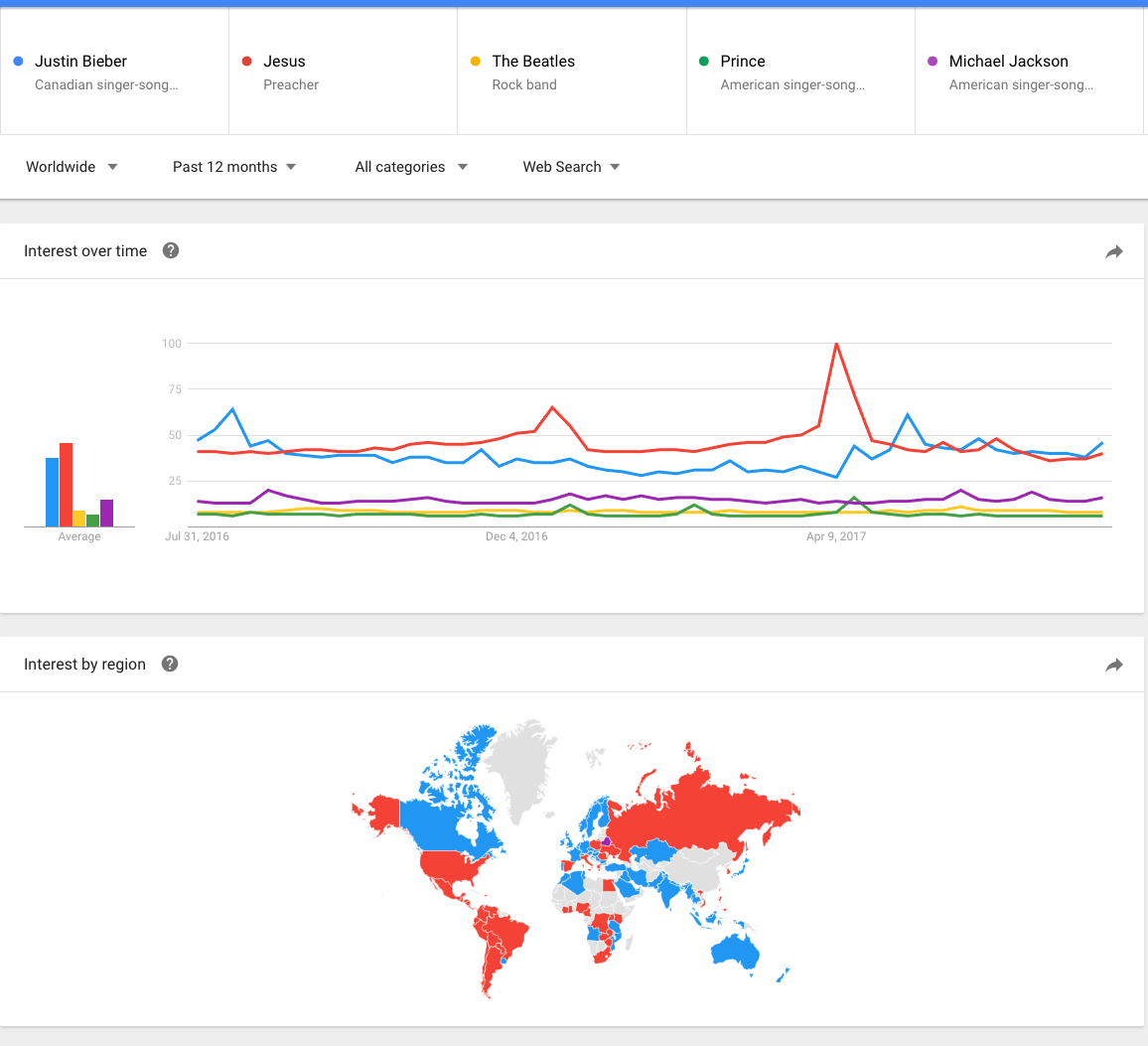Open the Past 12 months dropdown
Image resolution: width=1148 pixels, height=1046 pixels.
point(234,167)
